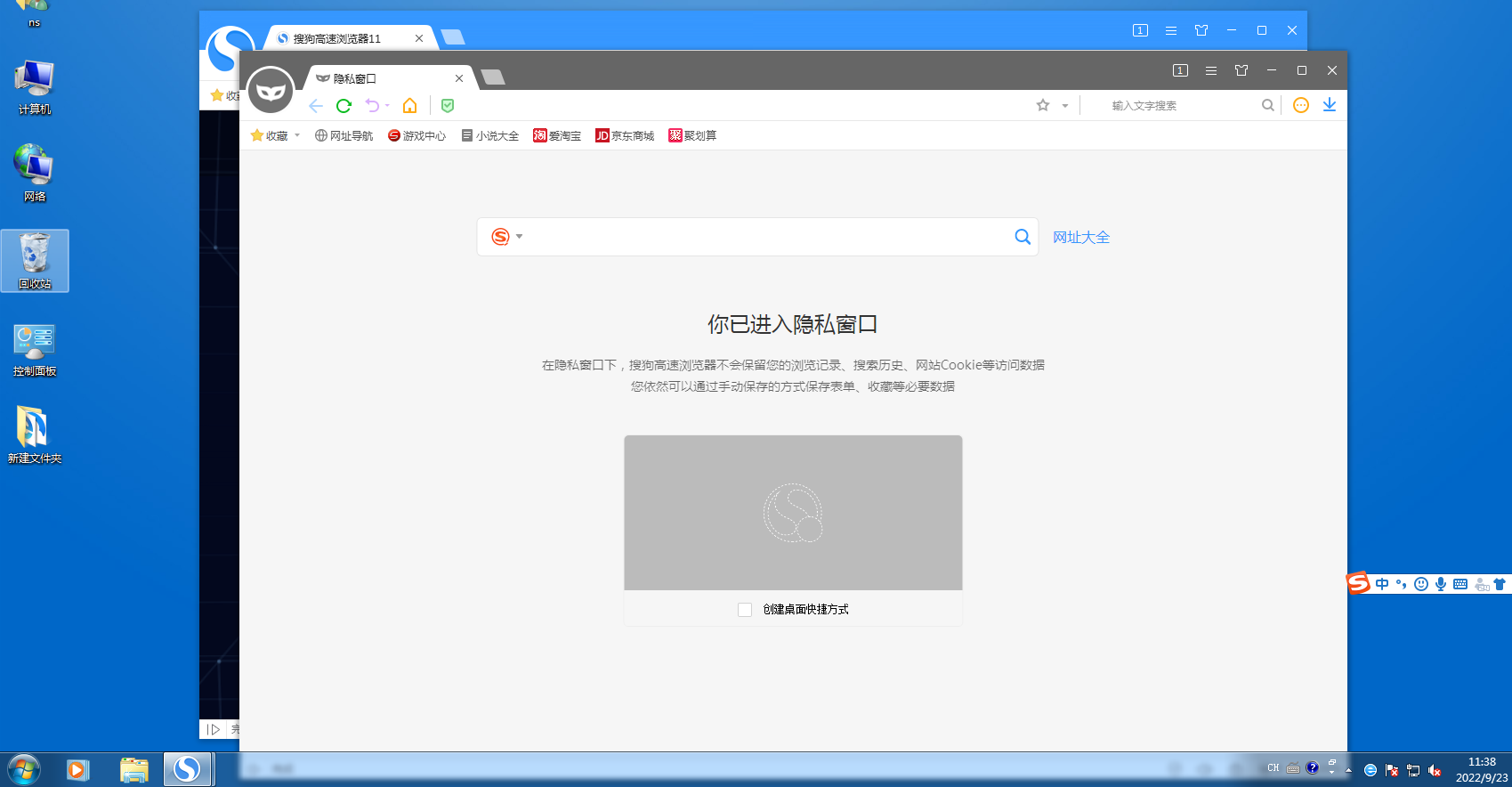Open media player from taskbar
Image resolution: width=1512 pixels, height=787 pixels.
click(x=78, y=769)
